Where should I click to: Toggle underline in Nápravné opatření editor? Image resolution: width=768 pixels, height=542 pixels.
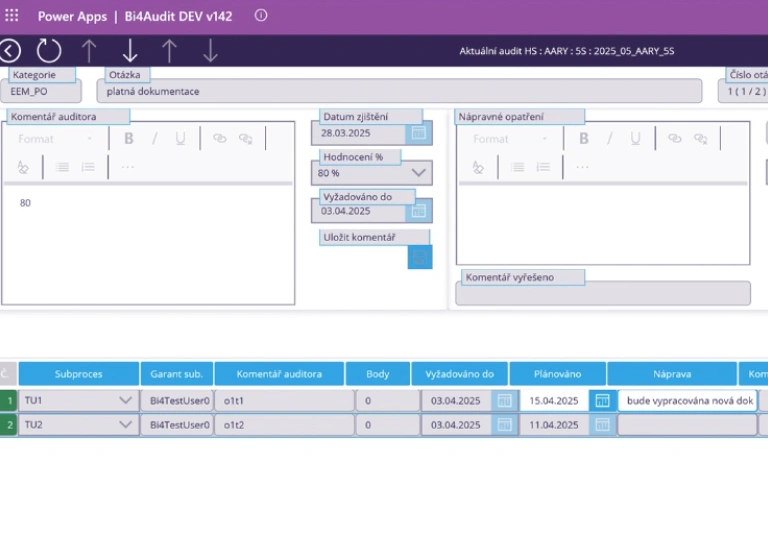point(635,139)
